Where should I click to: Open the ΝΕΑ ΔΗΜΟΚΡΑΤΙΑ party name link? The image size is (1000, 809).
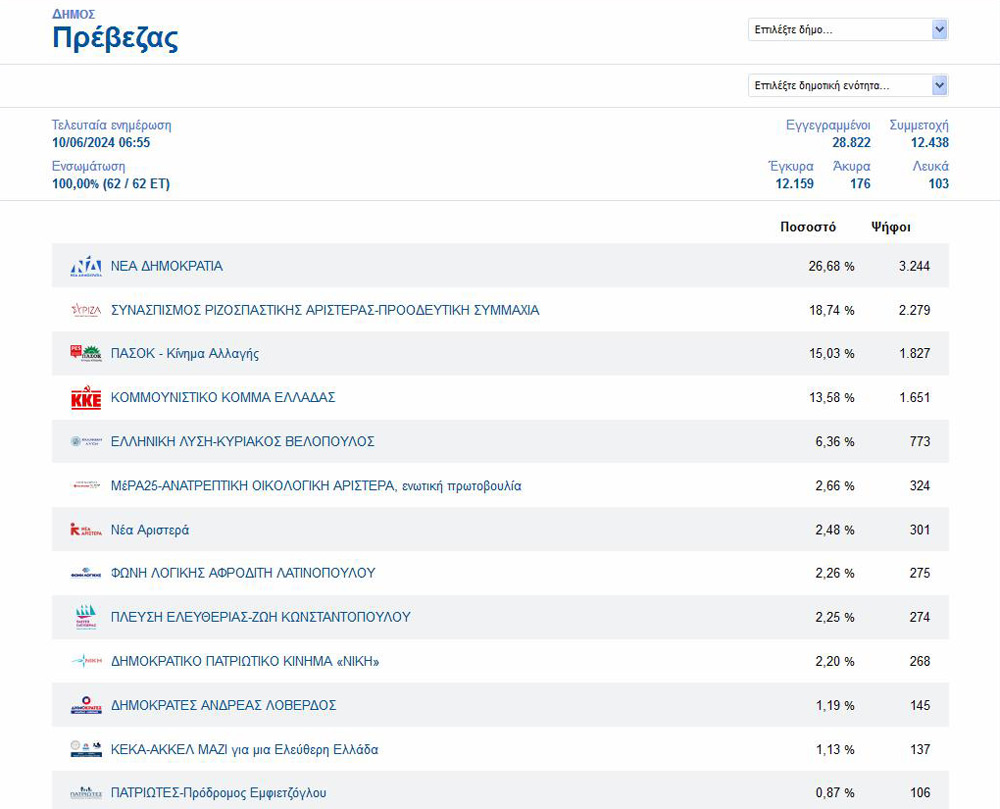[167, 267]
